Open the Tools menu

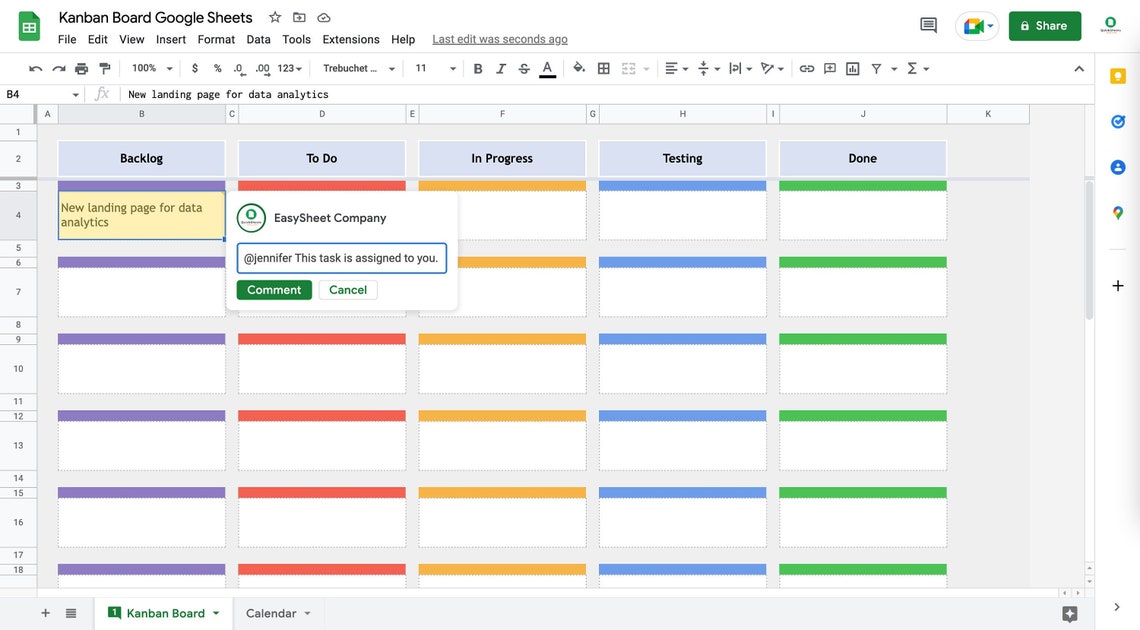(296, 39)
